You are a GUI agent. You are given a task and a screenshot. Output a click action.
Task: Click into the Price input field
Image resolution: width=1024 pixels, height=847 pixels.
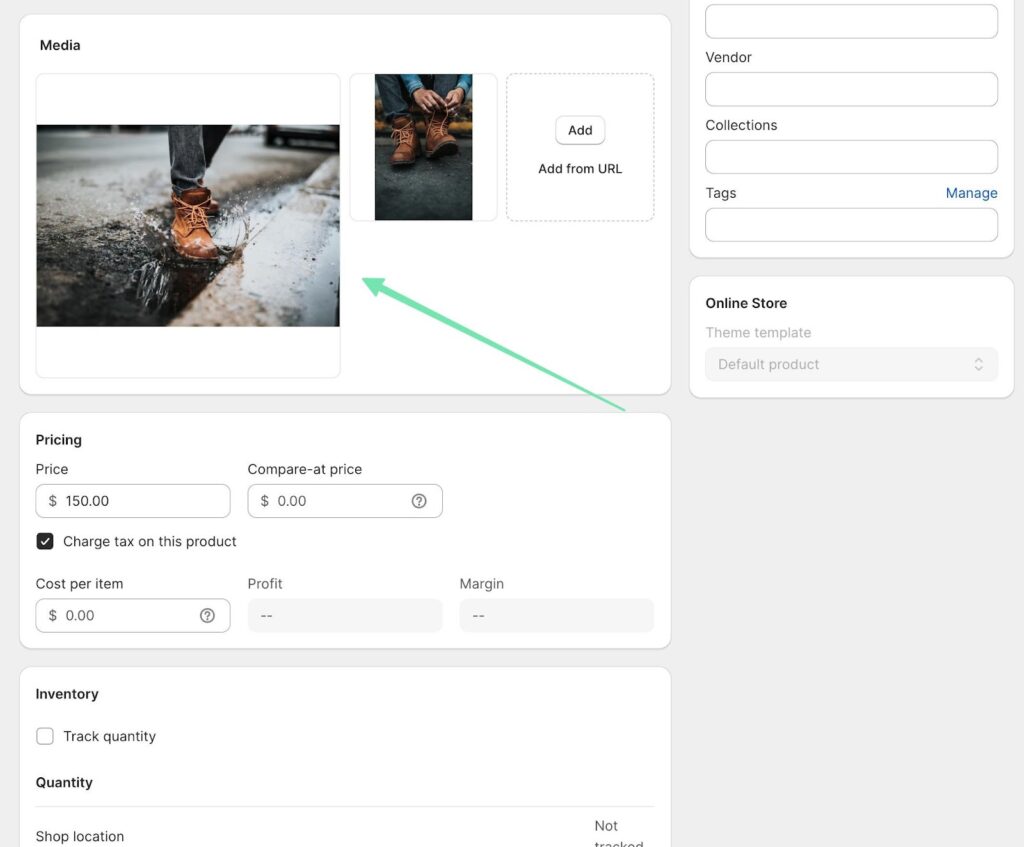tap(140, 501)
